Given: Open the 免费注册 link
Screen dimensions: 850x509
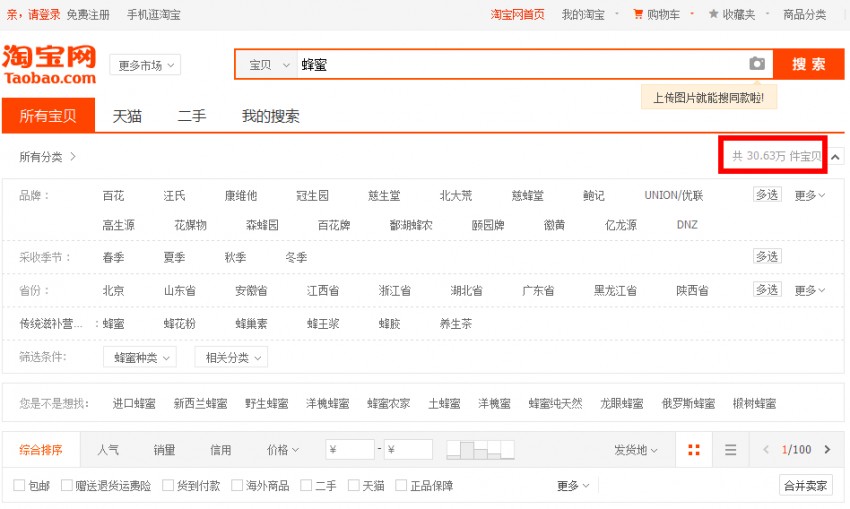Looking at the screenshot, I should click(x=88, y=14).
